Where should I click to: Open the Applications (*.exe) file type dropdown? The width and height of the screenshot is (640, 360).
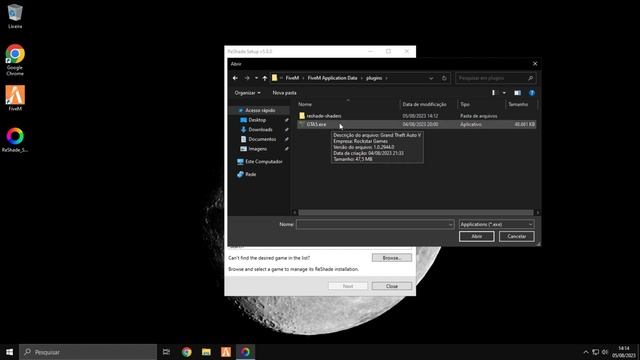(496, 224)
